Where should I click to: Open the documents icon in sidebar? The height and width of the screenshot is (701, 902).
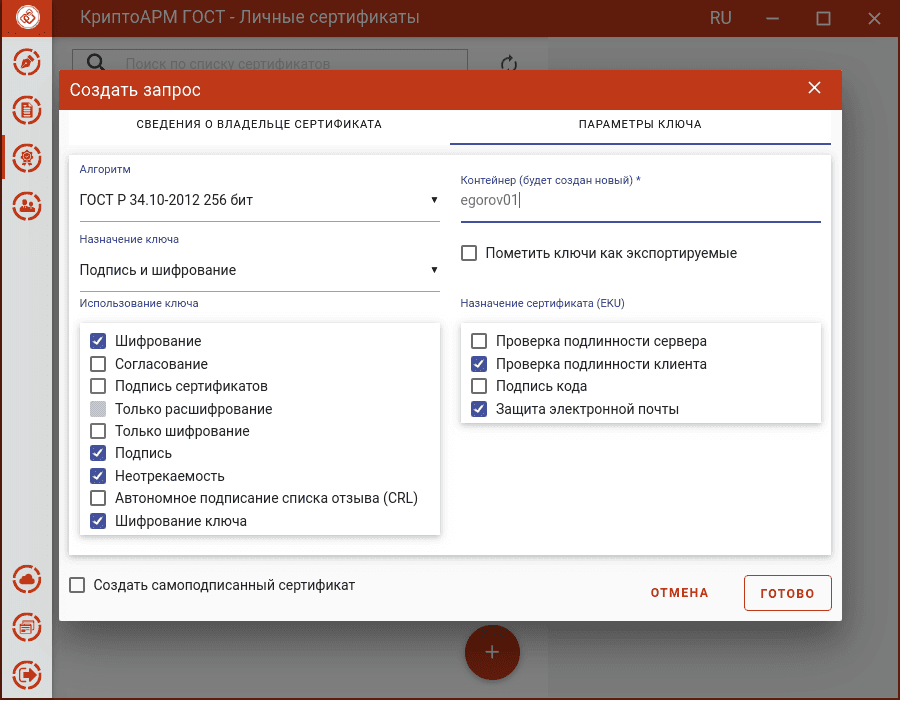click(x=27, y=110)
